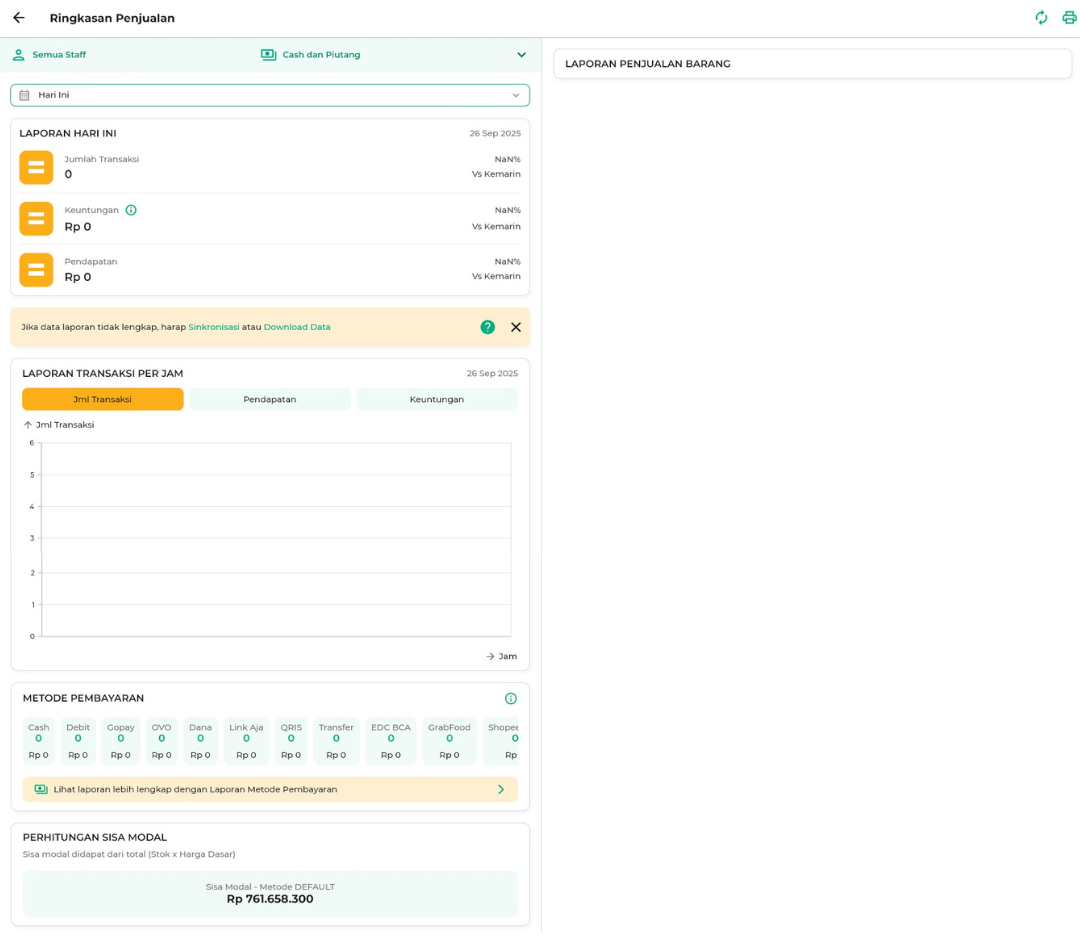Click Metode Pembayaran info icon
The image size is (1080, 935).
(511, 698)
